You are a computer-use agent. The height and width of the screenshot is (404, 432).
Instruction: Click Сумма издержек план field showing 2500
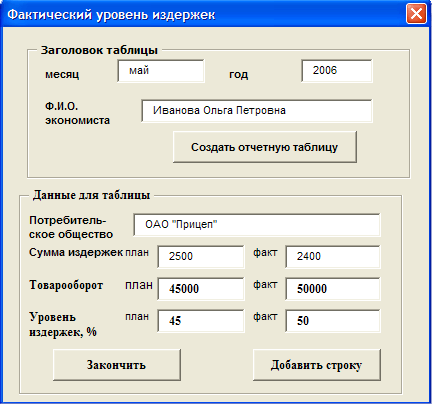(201, 257)
